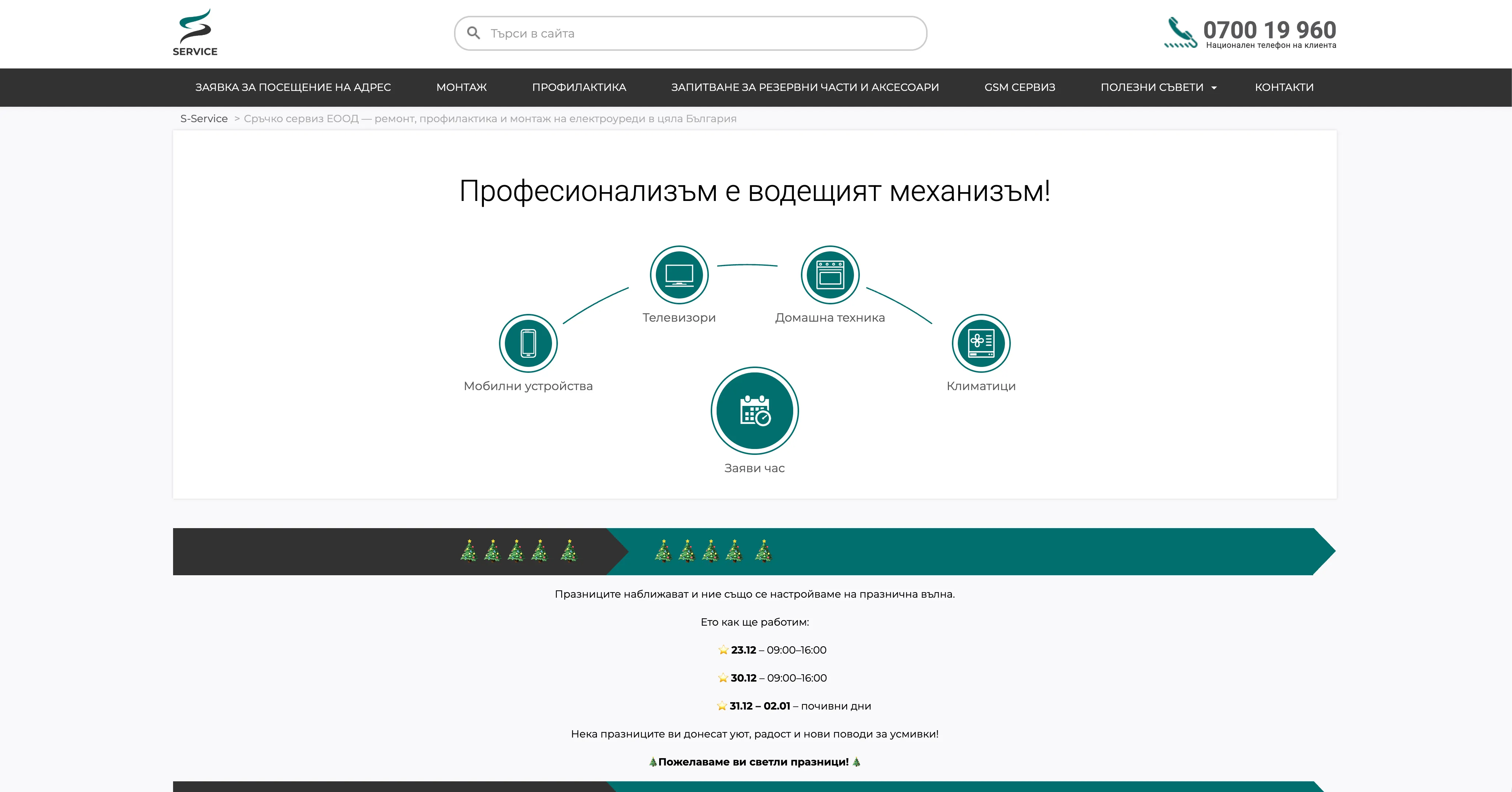The height and width of the screenshot is (792, 1512).
Task: Open the Профилактика menu item
Action: [579, 88]
